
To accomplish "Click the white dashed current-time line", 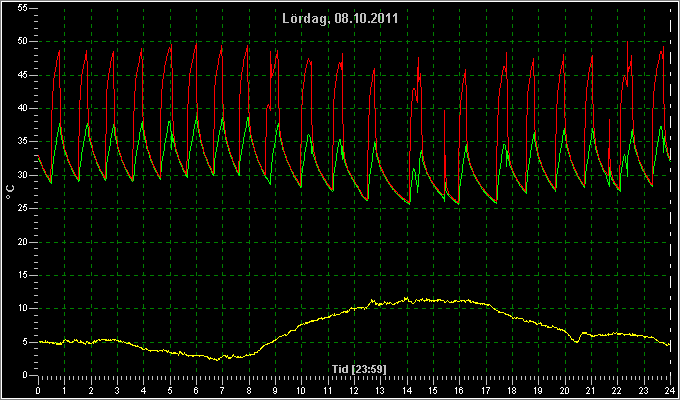I will tap(670, 191).
